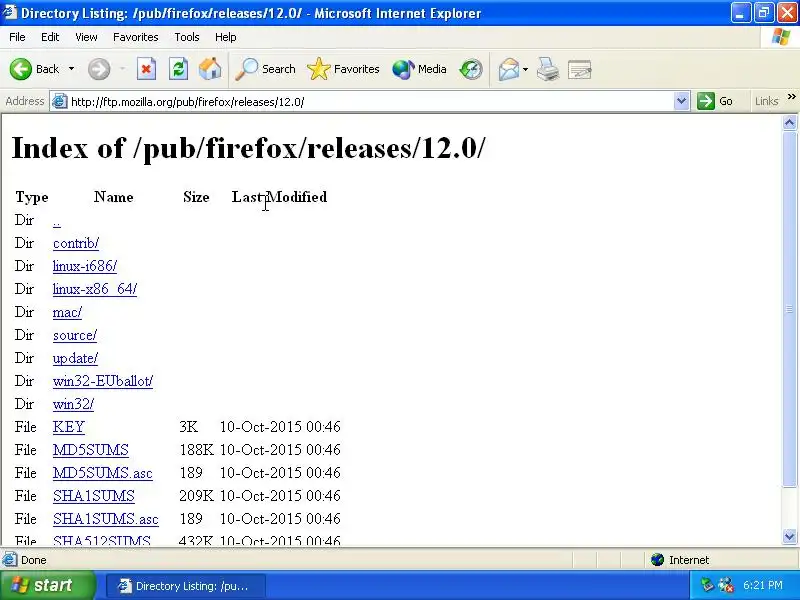This screenshot has height=600, width=800.
Task: Open the parent directory '..' link
Action: [x=57, y=221]
